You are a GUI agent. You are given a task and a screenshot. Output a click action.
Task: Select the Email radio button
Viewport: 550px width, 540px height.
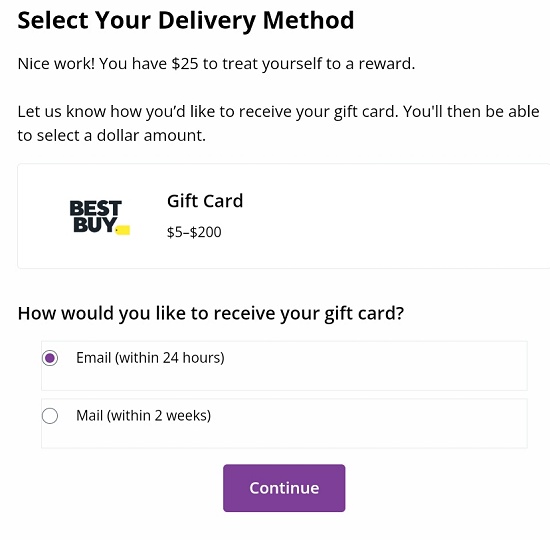click(x=50, y=358)
